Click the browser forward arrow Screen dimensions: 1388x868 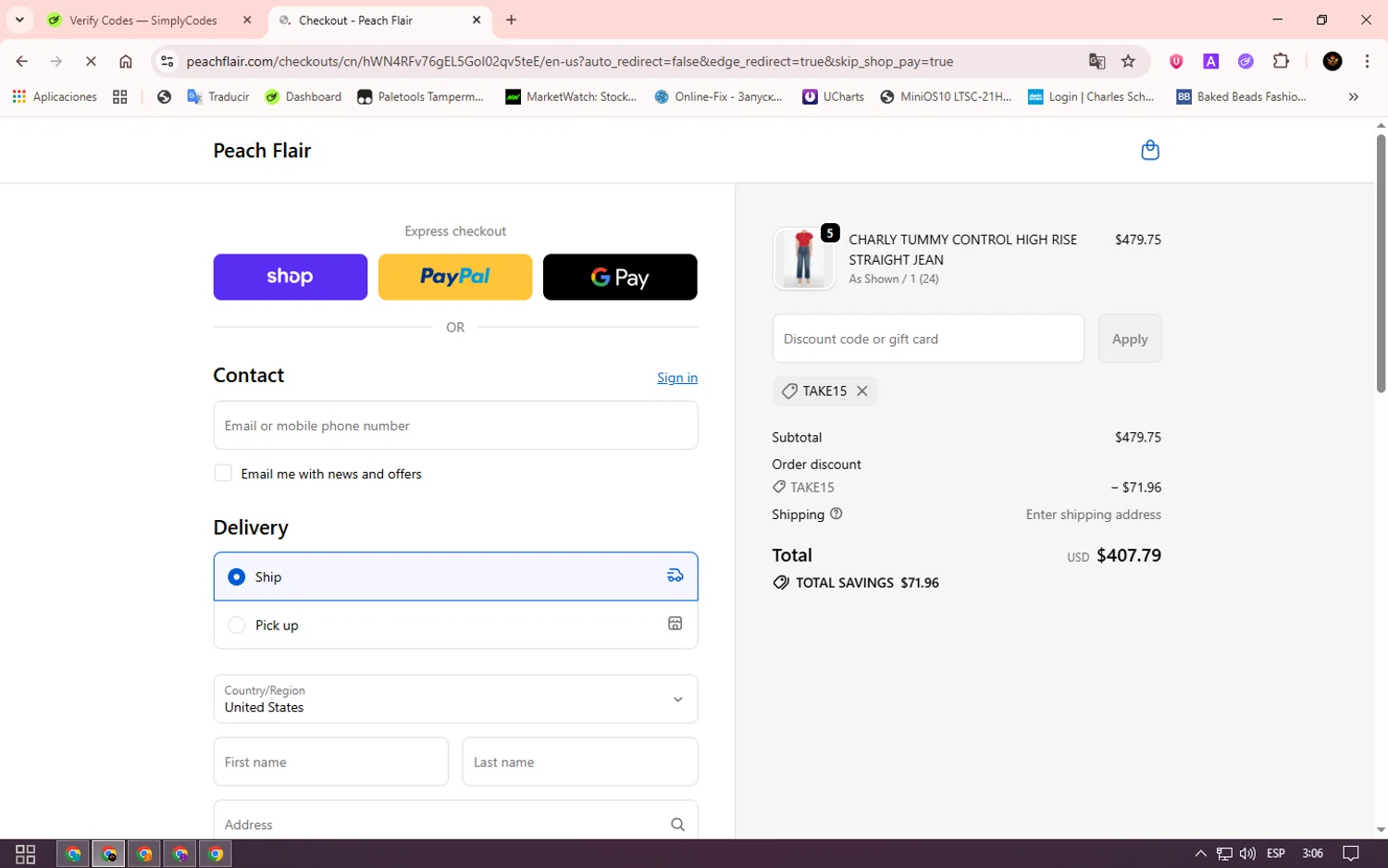[x=56, y=61]
